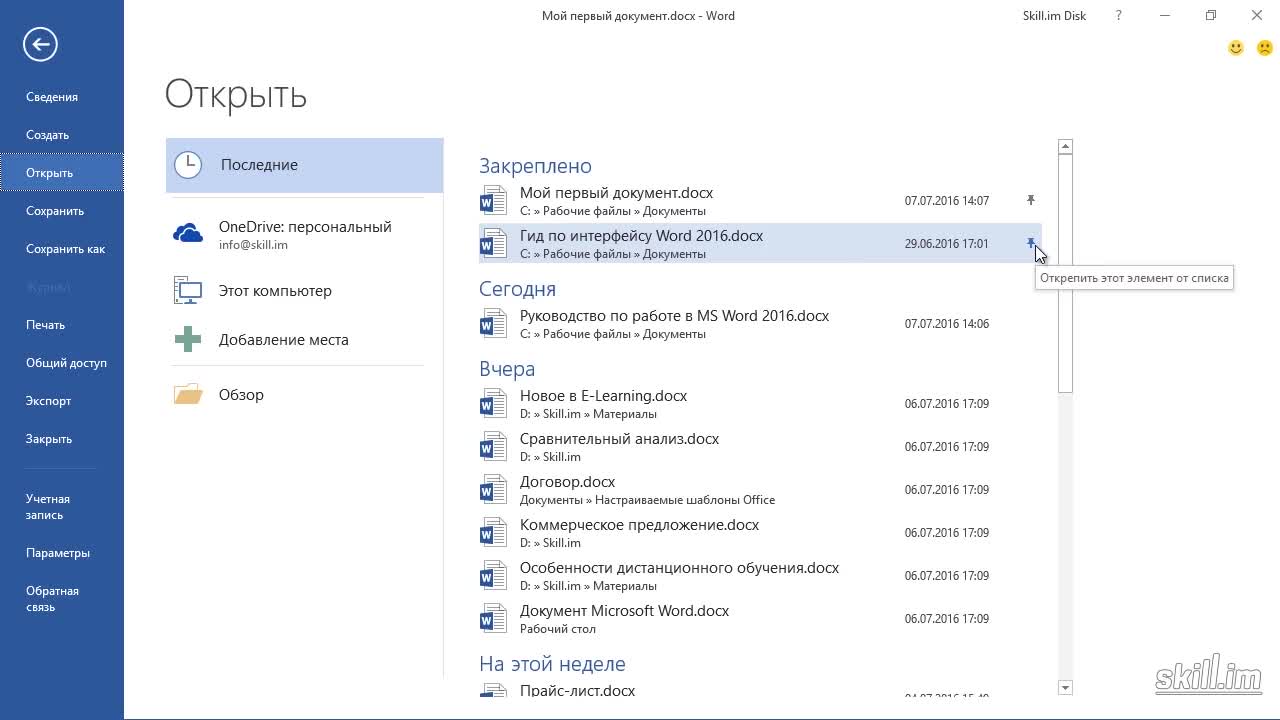Open file 'Документ Microsoft Word.docx'
The width and height of the screenshot is (1280, 720).
(x=760, y=618)
